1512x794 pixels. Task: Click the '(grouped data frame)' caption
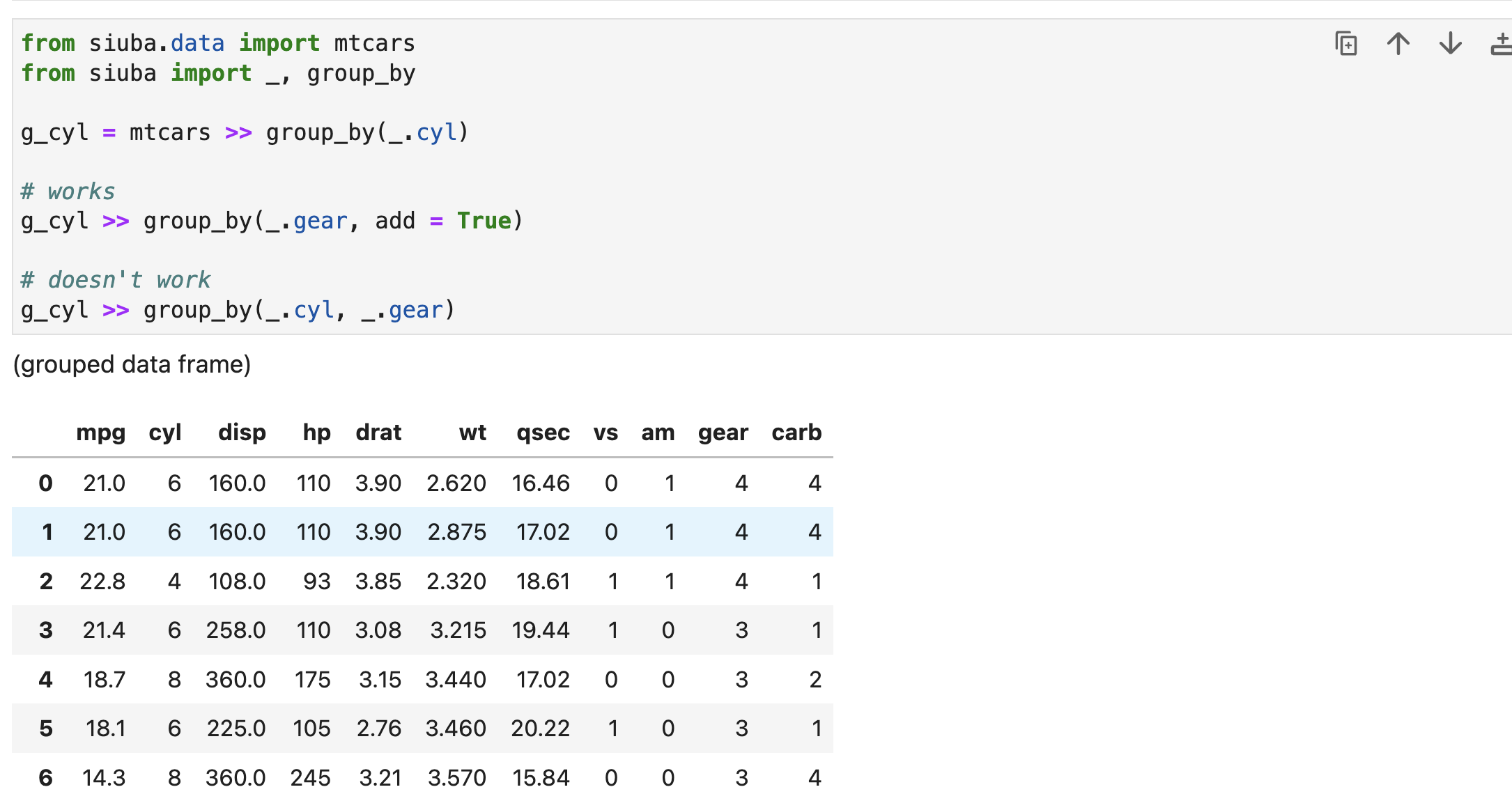click(x=131, y=364)
